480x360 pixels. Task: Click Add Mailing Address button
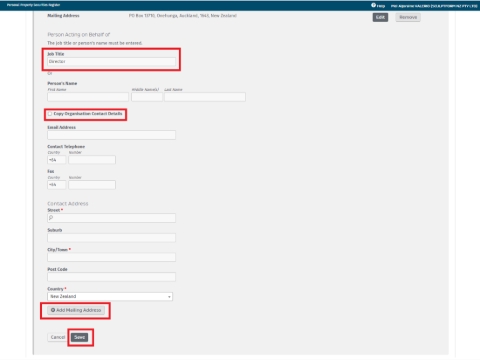point(76,310)
